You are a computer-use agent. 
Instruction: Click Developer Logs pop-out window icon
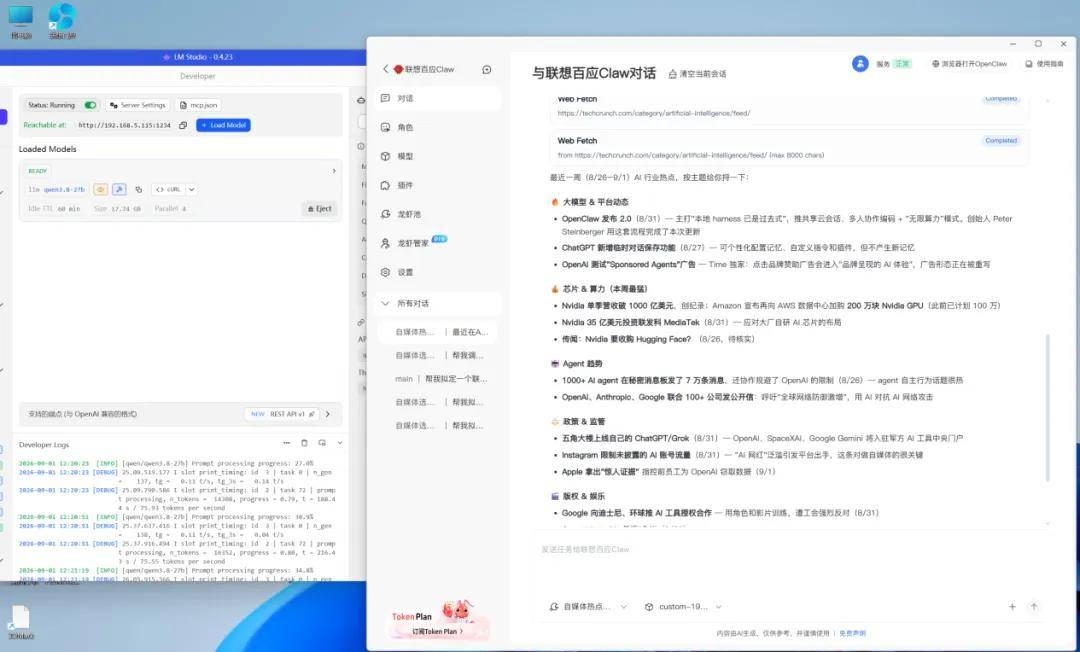pyautogui.click(x=322, y=443)
